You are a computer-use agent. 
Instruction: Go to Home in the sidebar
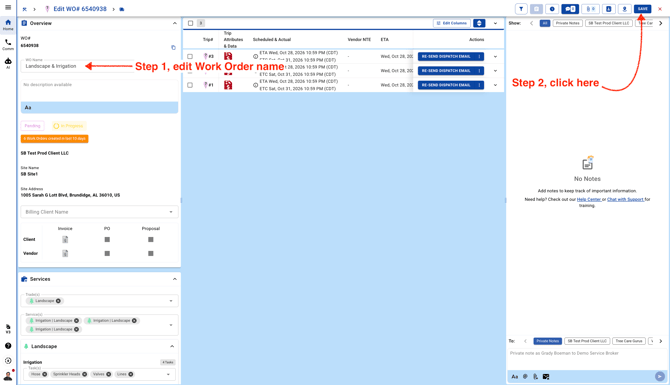click(8, 24)
